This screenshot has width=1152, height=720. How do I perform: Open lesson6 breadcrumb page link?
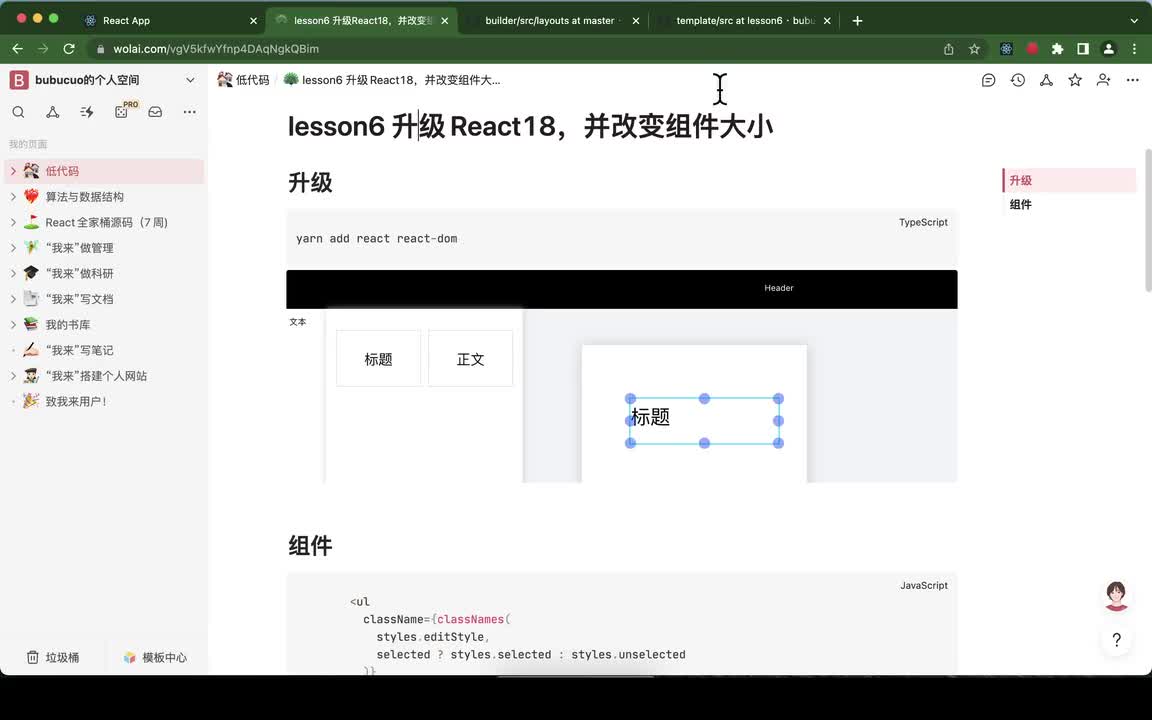(x=392, y=79)
